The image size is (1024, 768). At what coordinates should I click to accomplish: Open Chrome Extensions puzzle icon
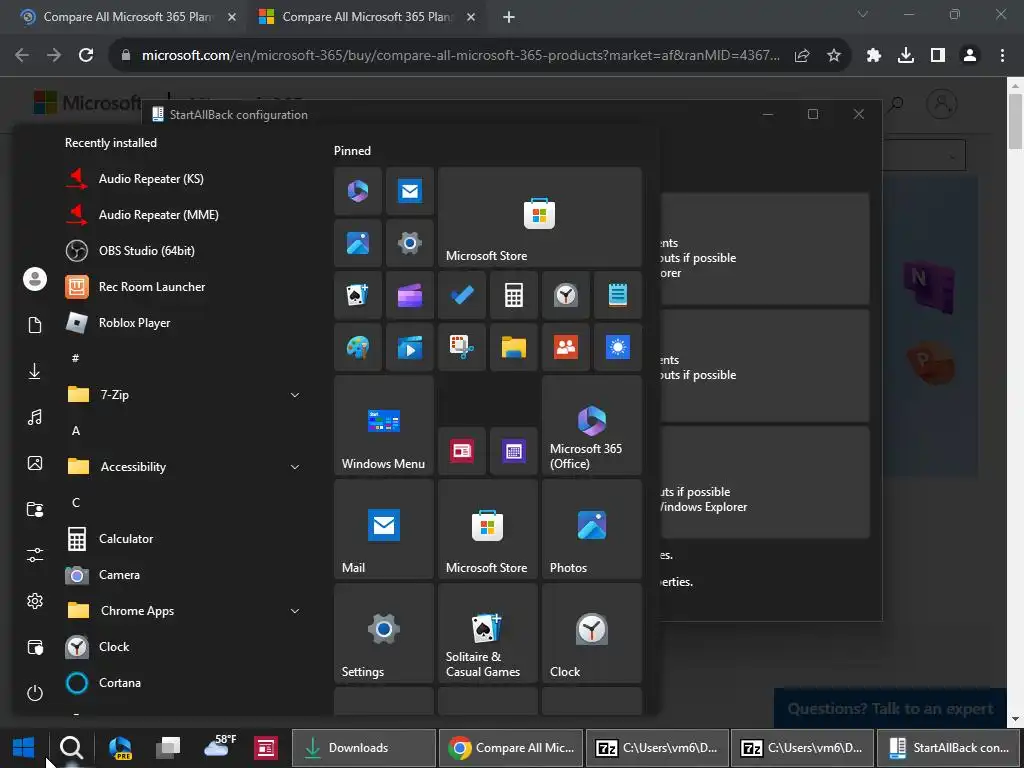874,56
